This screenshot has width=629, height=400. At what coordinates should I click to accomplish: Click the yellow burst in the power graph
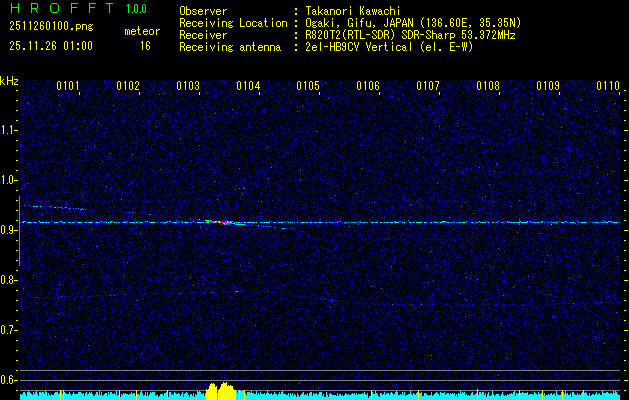coord(219,390)
